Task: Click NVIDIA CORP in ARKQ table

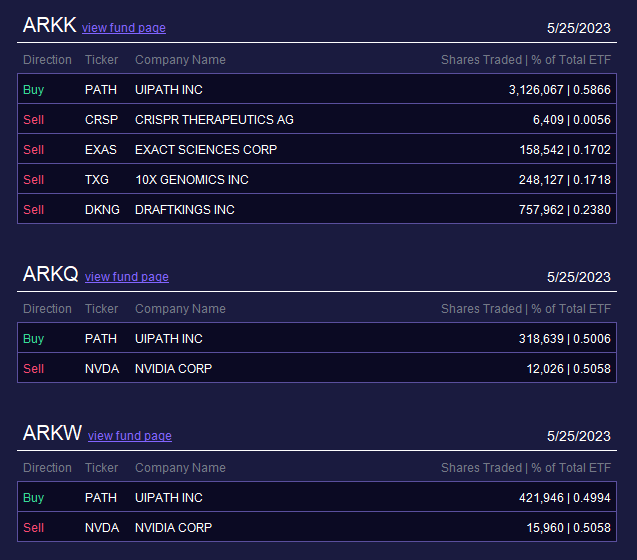Action: point(173,369)
